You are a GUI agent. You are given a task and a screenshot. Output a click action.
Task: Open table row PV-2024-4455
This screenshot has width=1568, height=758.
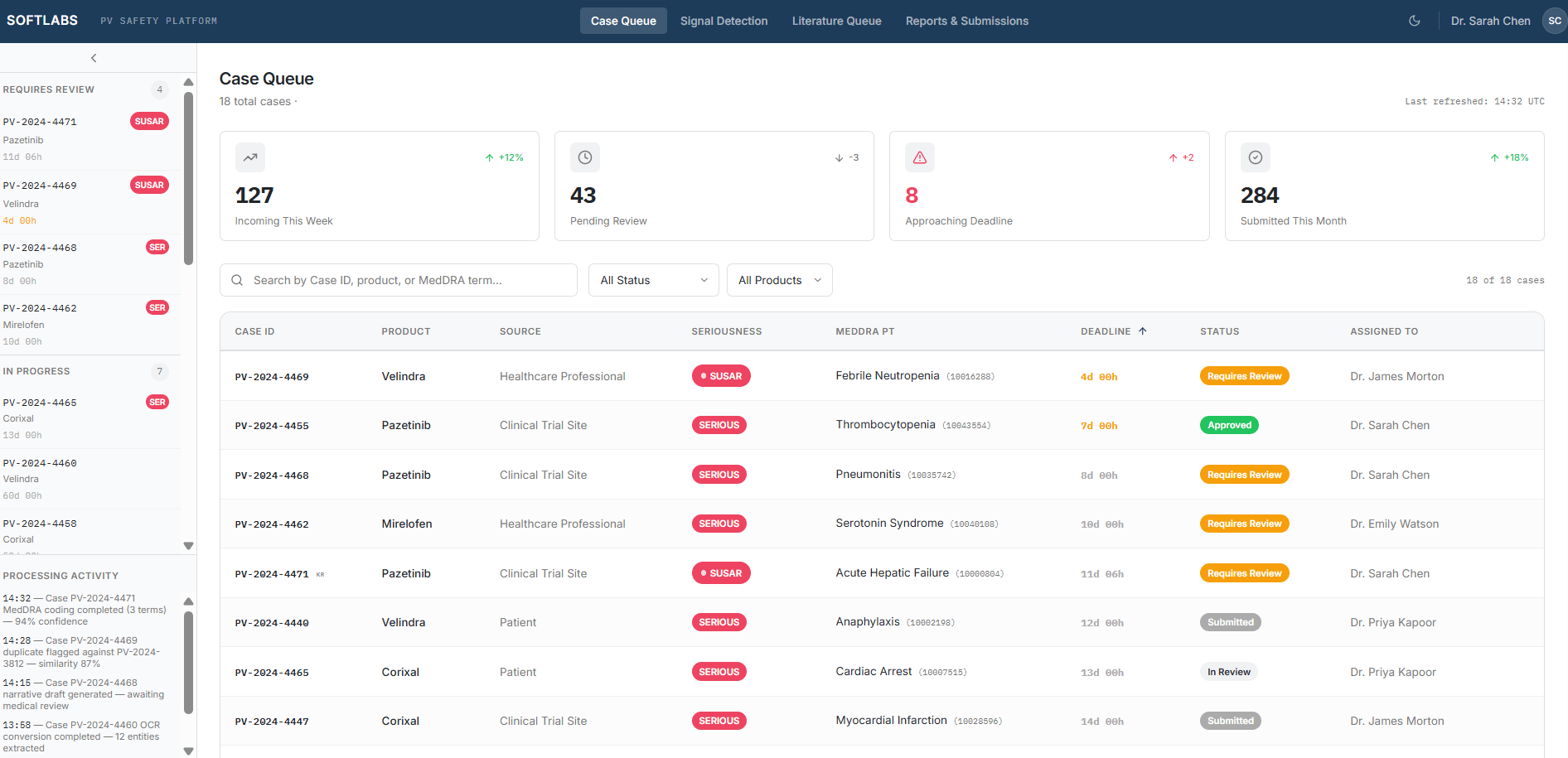point(882,425)
